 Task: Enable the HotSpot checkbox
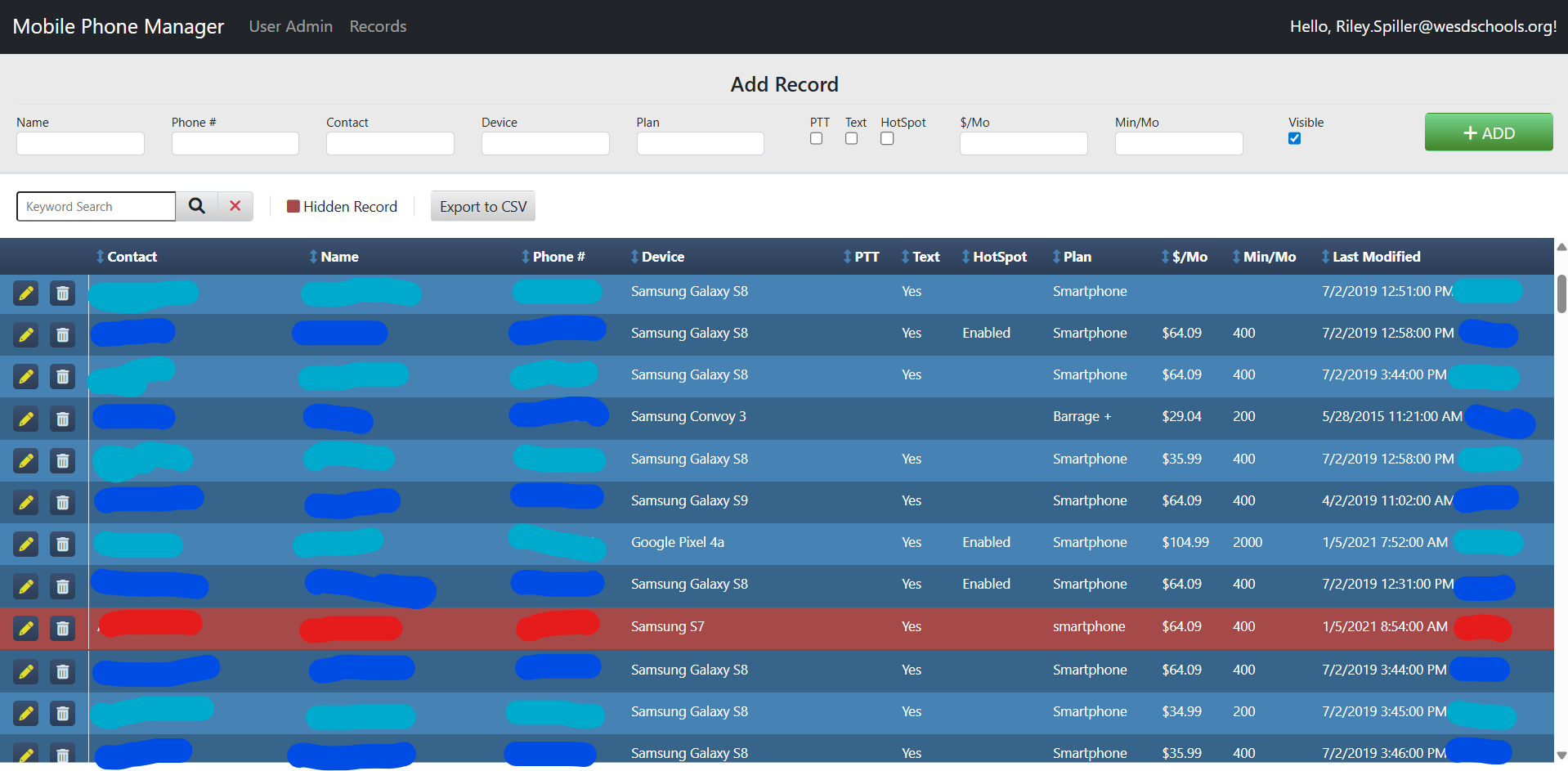click(887, 138)
